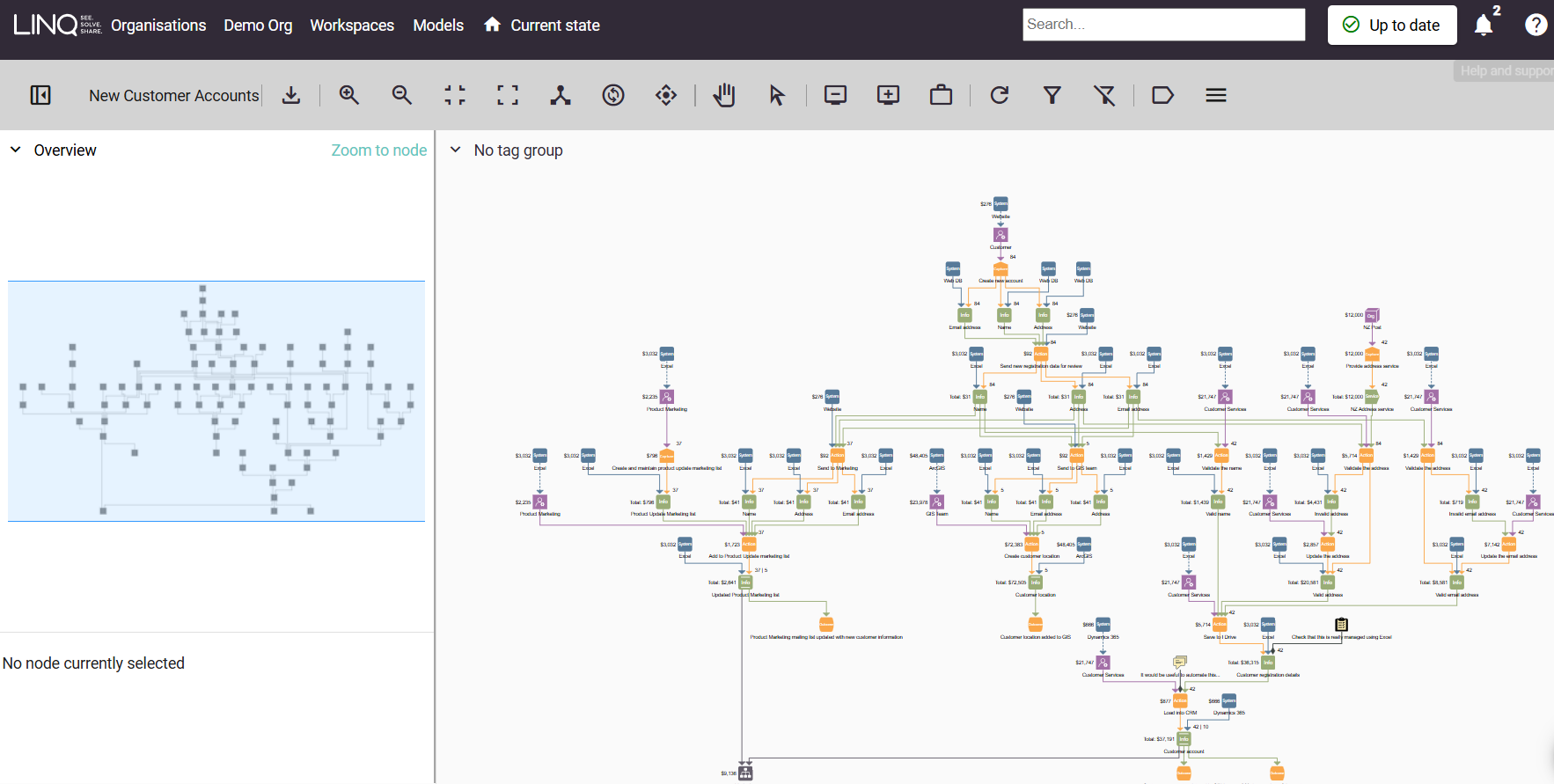Screen dimensions: 1554x784
Task: Click the Help and support tab
Action: coord(1506,70)
